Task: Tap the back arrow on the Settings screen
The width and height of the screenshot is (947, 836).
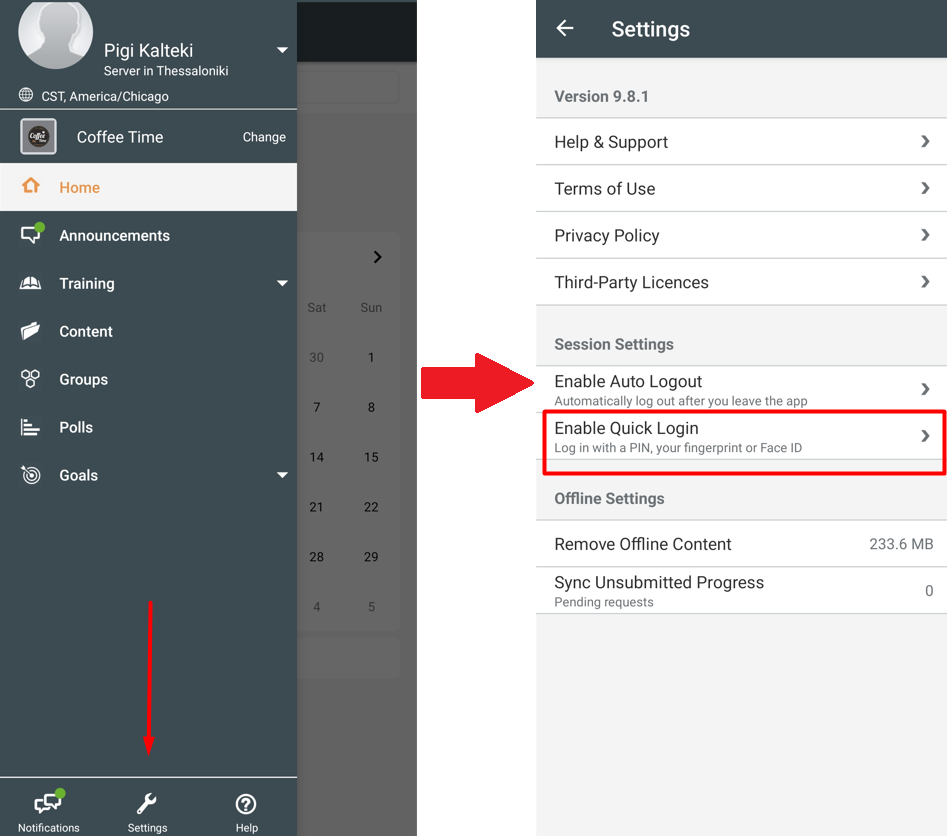Action: tap(564, 29)
